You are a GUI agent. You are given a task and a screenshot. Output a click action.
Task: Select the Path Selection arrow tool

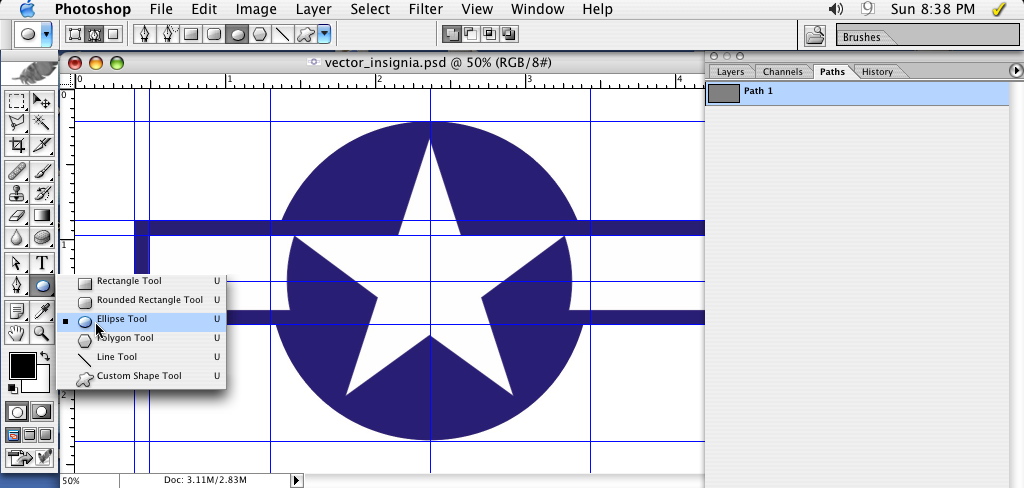pyautogui.click(x=16, y=263)
